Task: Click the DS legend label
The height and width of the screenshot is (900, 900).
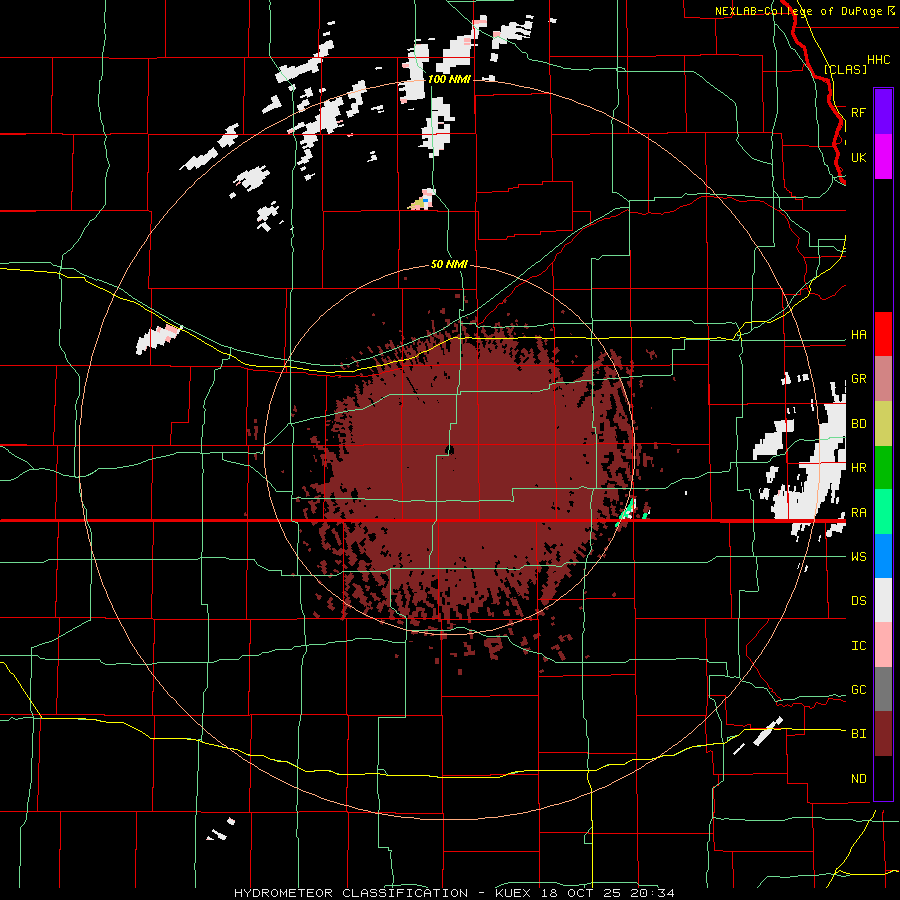Action: (858, 601)
